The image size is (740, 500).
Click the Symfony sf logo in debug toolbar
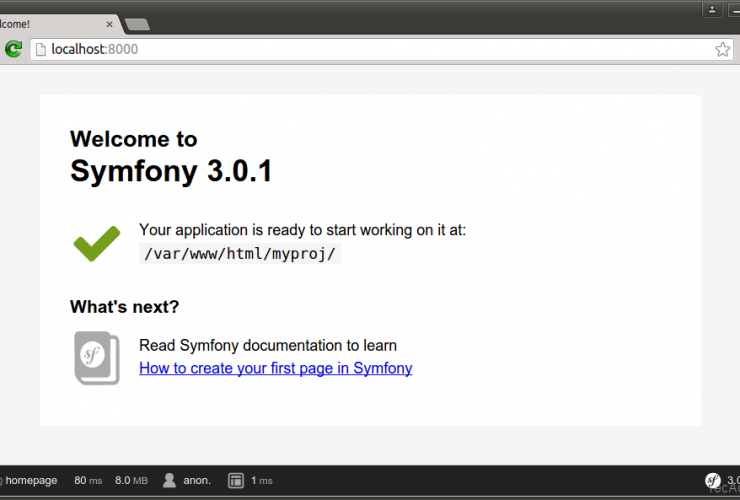(713, 480)
